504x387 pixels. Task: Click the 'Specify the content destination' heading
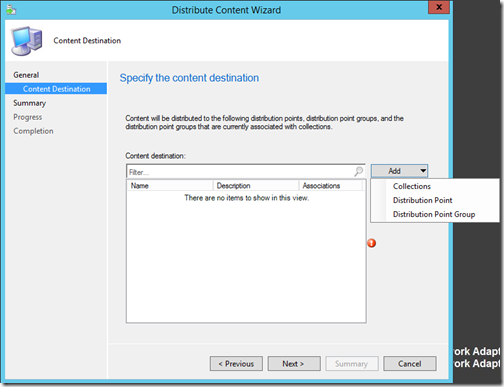(189, 78)
